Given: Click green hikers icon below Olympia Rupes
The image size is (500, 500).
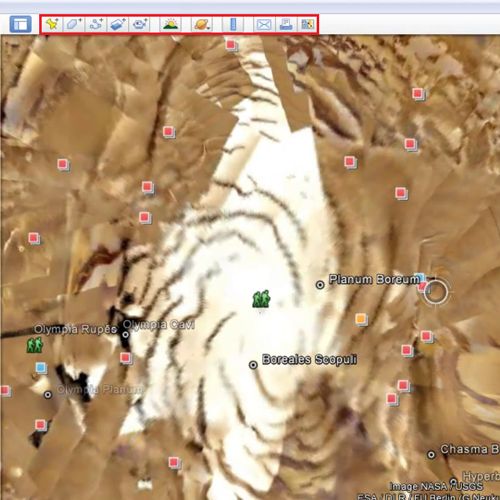Looking at the screenshot, I should coord(35,345).
